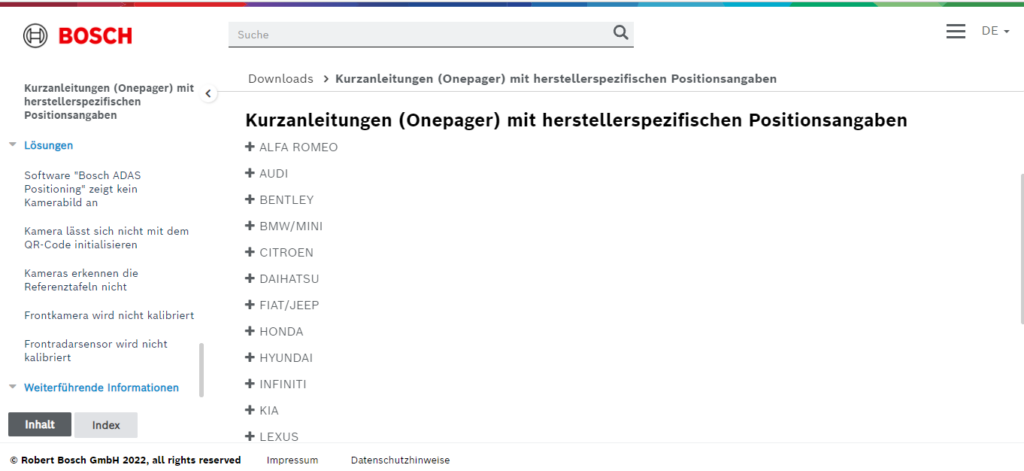
Task: Click the breadcrumb's current page title
Action: 556,79
